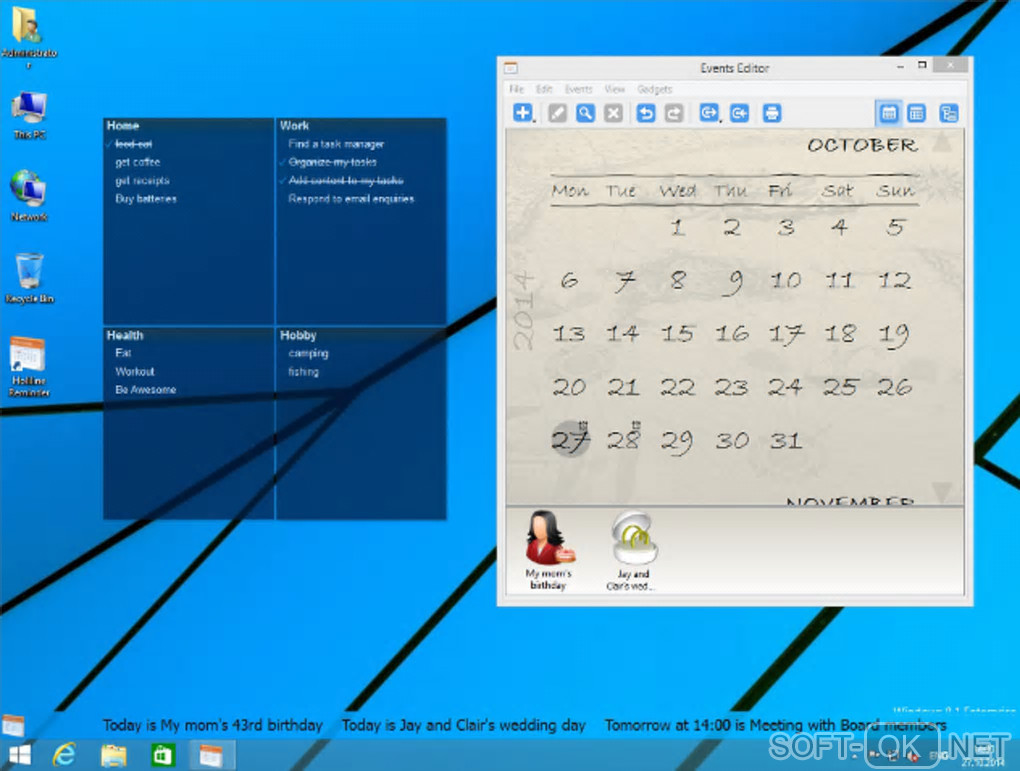Click the Redo arrow in toolbar
The image size is (1020, 771).
pyautogui.click(x=674, y=113)
